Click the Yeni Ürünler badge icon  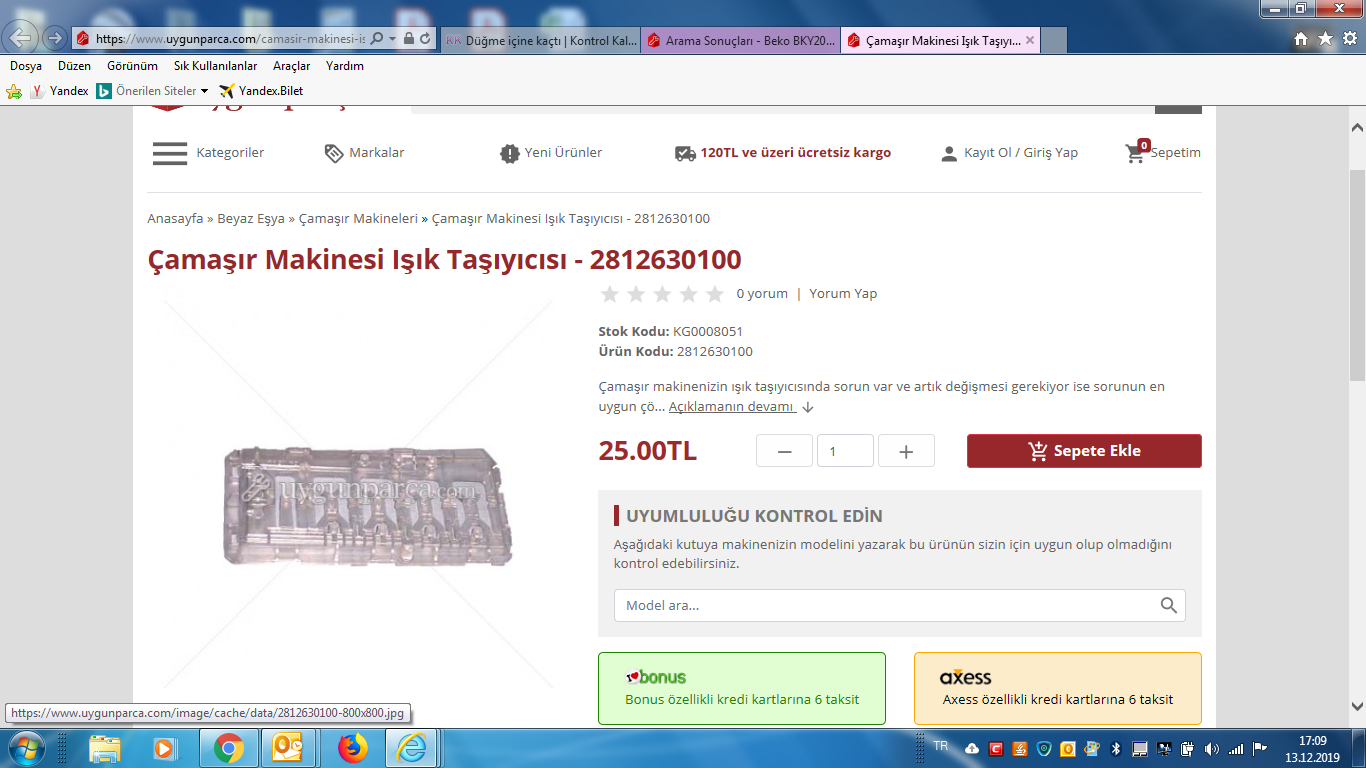pyautogui.click(x=510, y=153)
